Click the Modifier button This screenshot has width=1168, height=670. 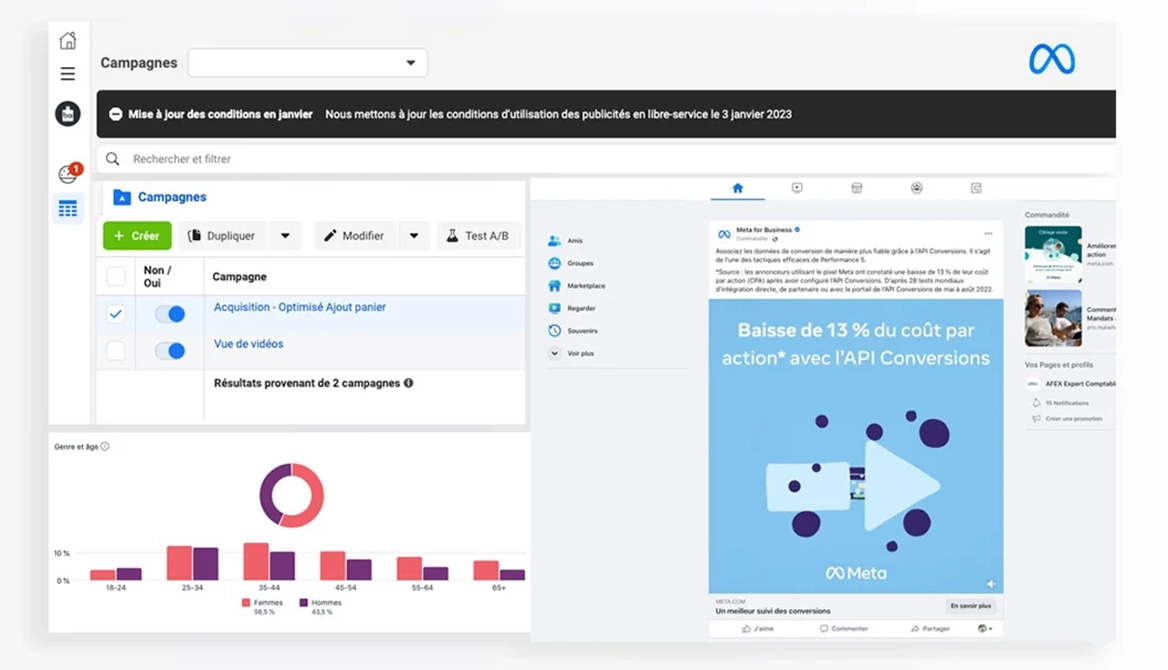355,236
